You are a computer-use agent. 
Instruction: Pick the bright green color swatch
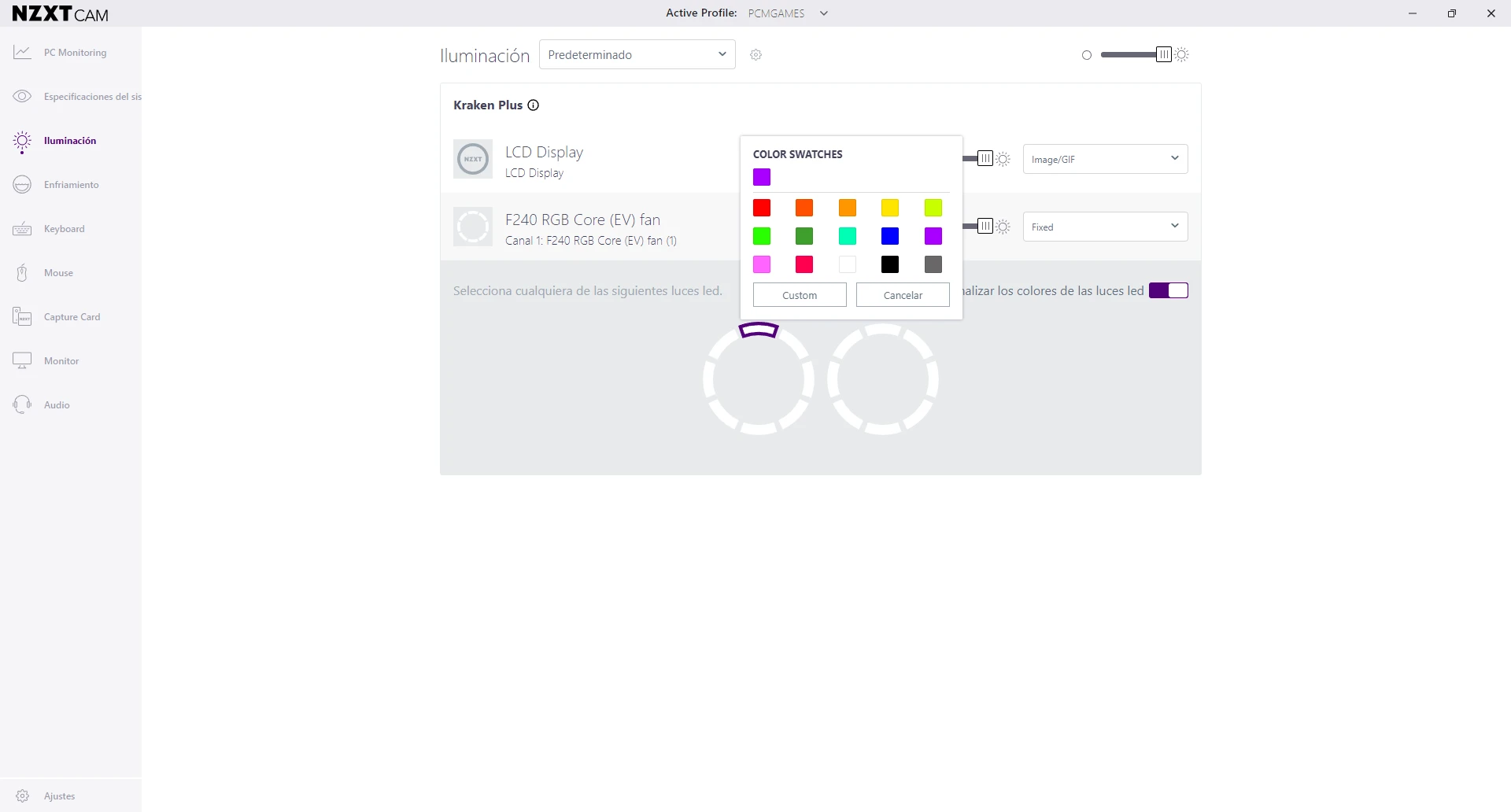pyautogui.click(x=762, y=236)
